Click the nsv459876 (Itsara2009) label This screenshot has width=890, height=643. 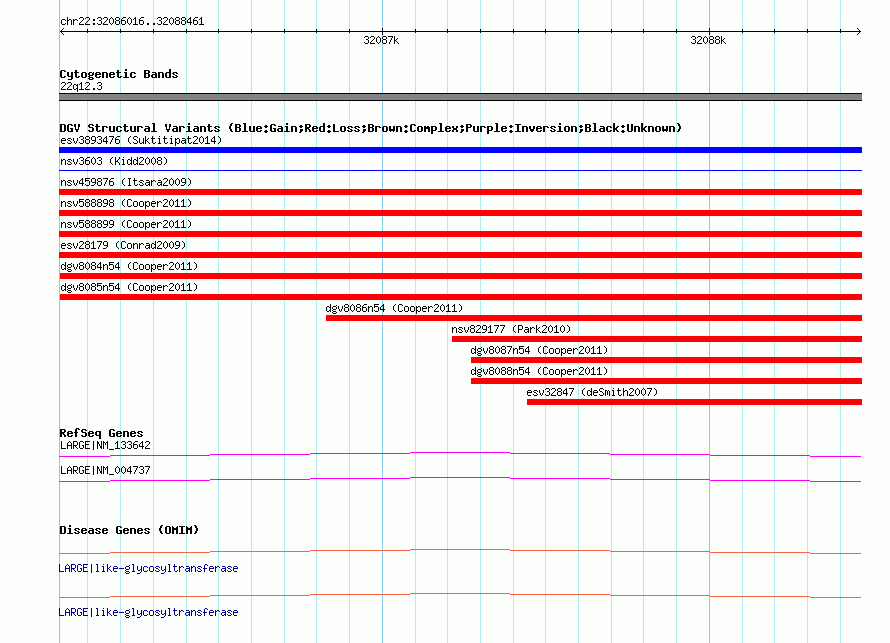click(x=126, y=182)
